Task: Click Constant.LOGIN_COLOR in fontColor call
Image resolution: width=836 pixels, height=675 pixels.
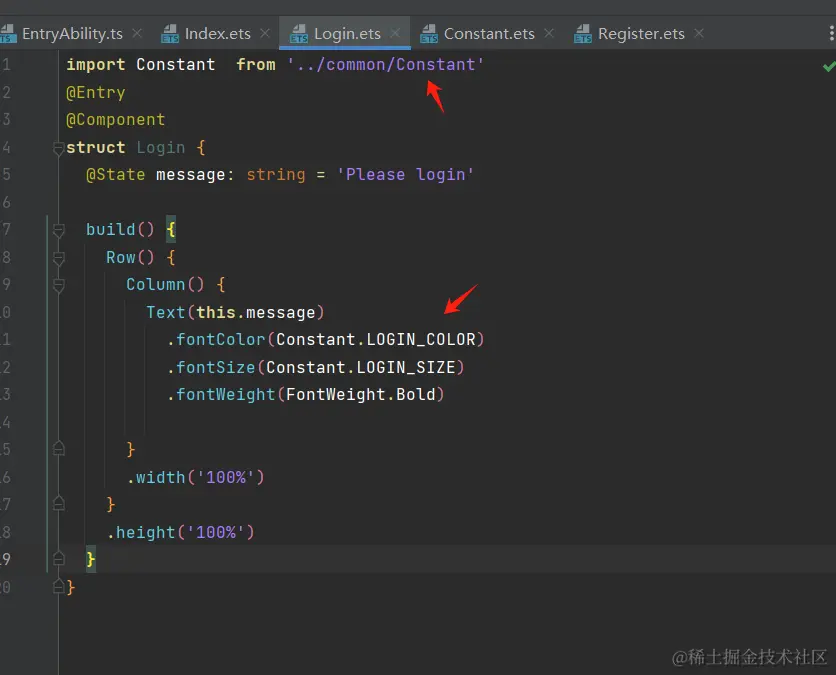Action: pyautogui.click(x=375, y=340)
